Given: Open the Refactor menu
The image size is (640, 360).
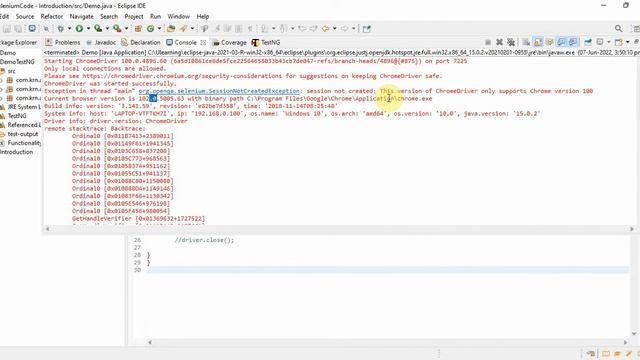Looking at the screenshot, I should click(52, 16).
